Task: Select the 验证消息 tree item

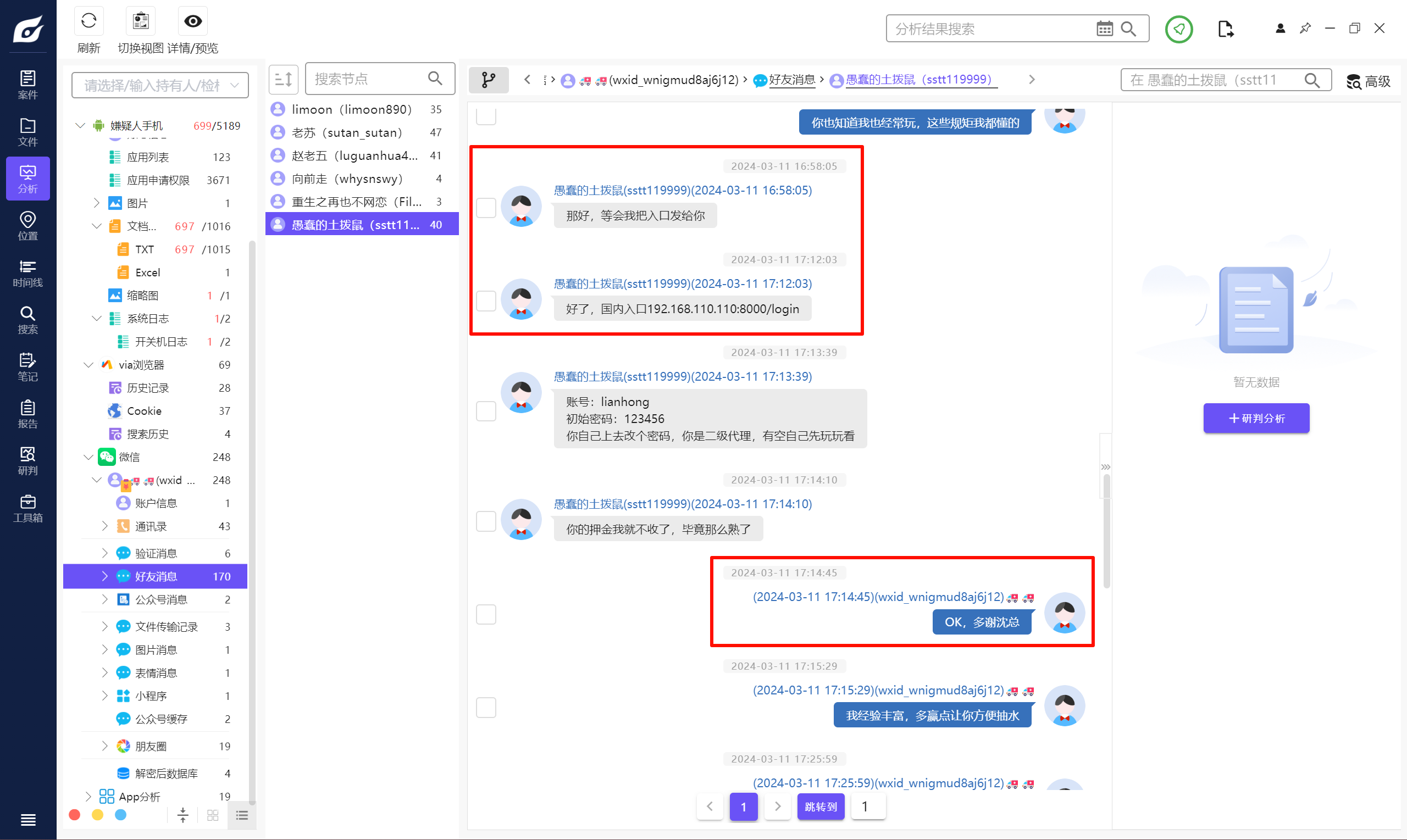Action: click(155, 554)
